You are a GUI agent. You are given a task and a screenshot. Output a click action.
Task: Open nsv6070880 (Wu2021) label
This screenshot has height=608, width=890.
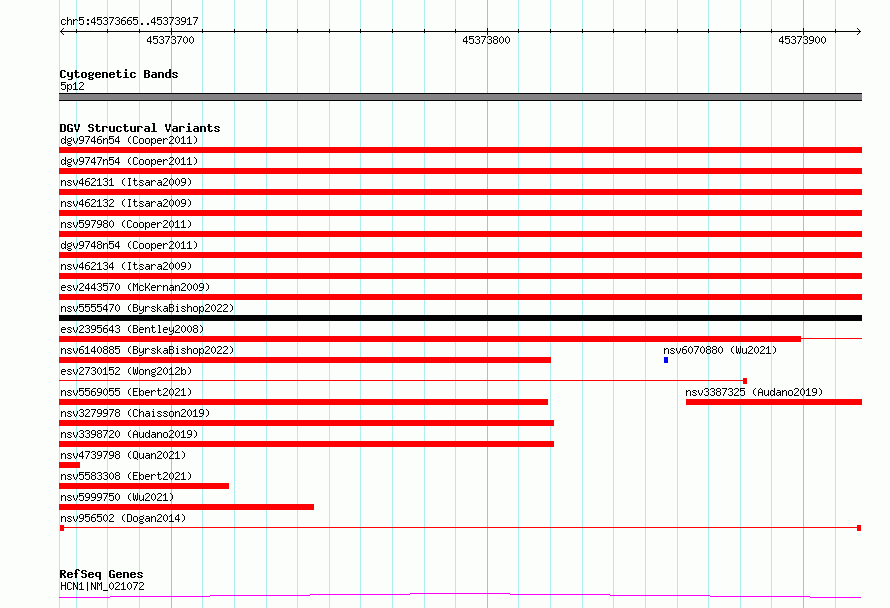pos(720,350)
